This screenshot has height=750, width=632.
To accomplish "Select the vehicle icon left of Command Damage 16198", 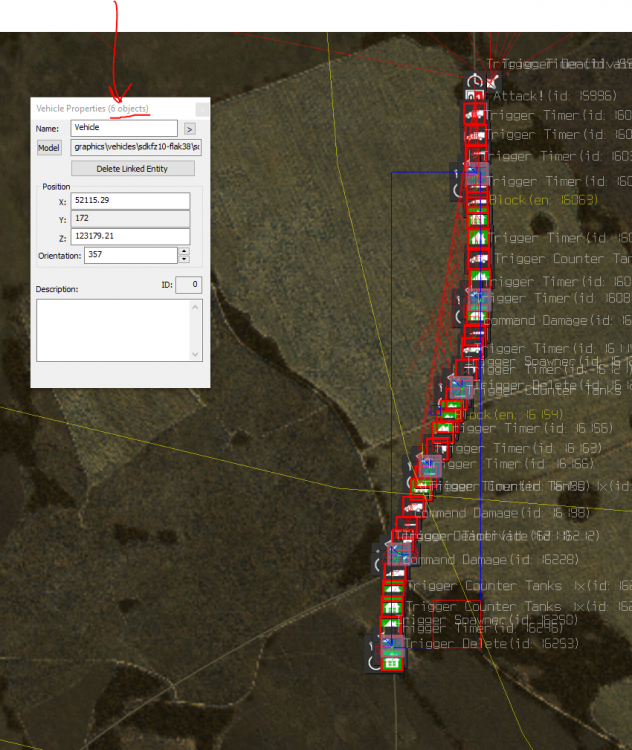I will click(x=413, y=507).
